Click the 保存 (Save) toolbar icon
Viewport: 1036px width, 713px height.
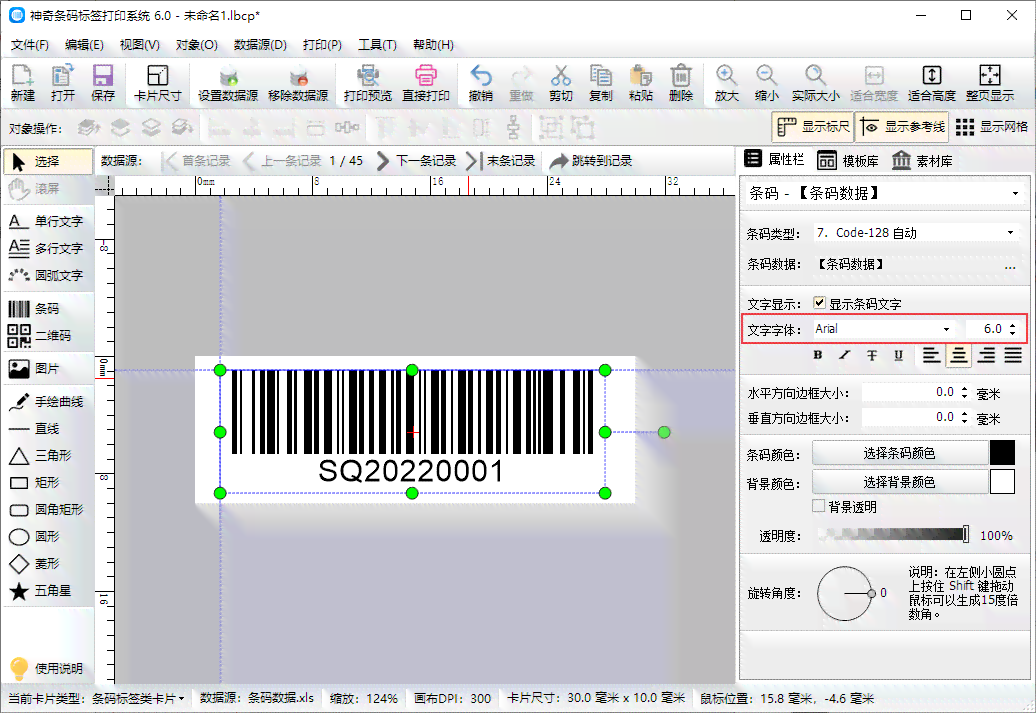[x=102, y=83]
